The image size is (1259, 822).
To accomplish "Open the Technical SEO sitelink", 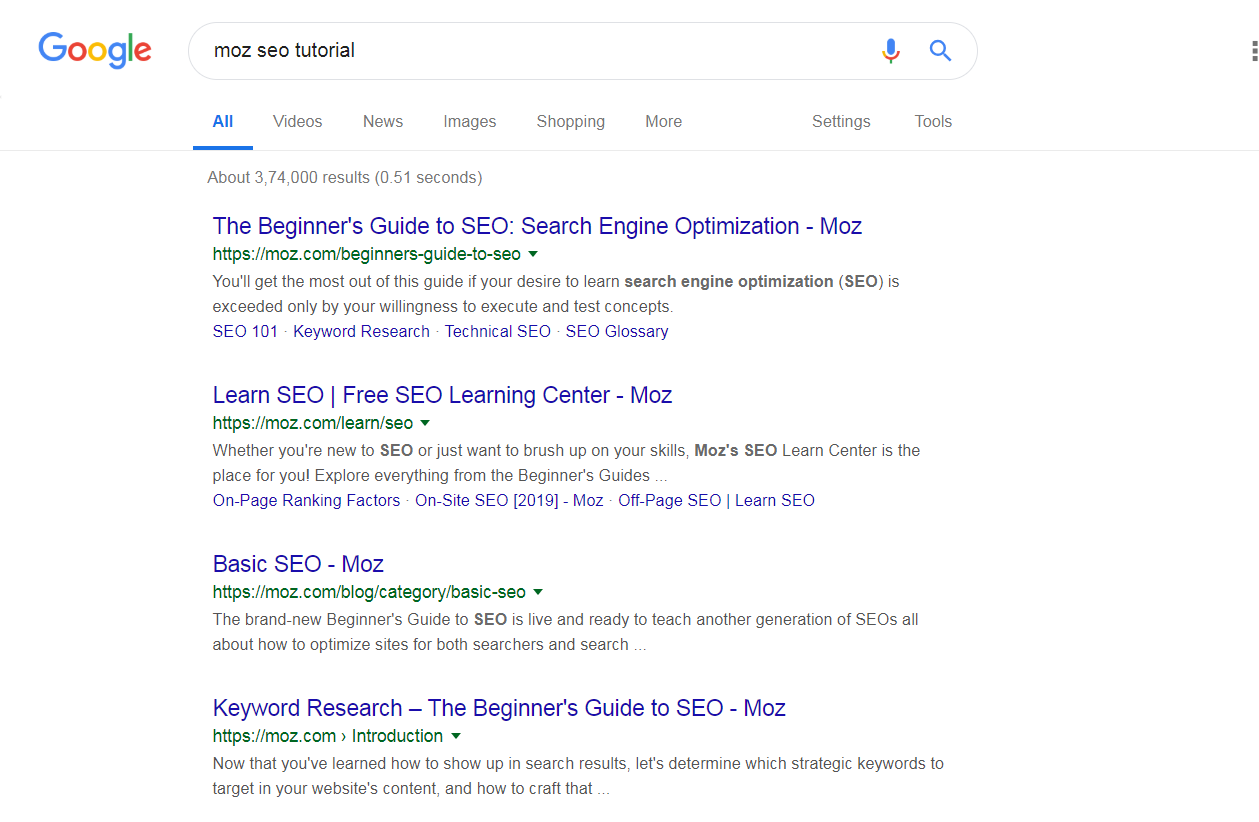I will pos(498,331).
